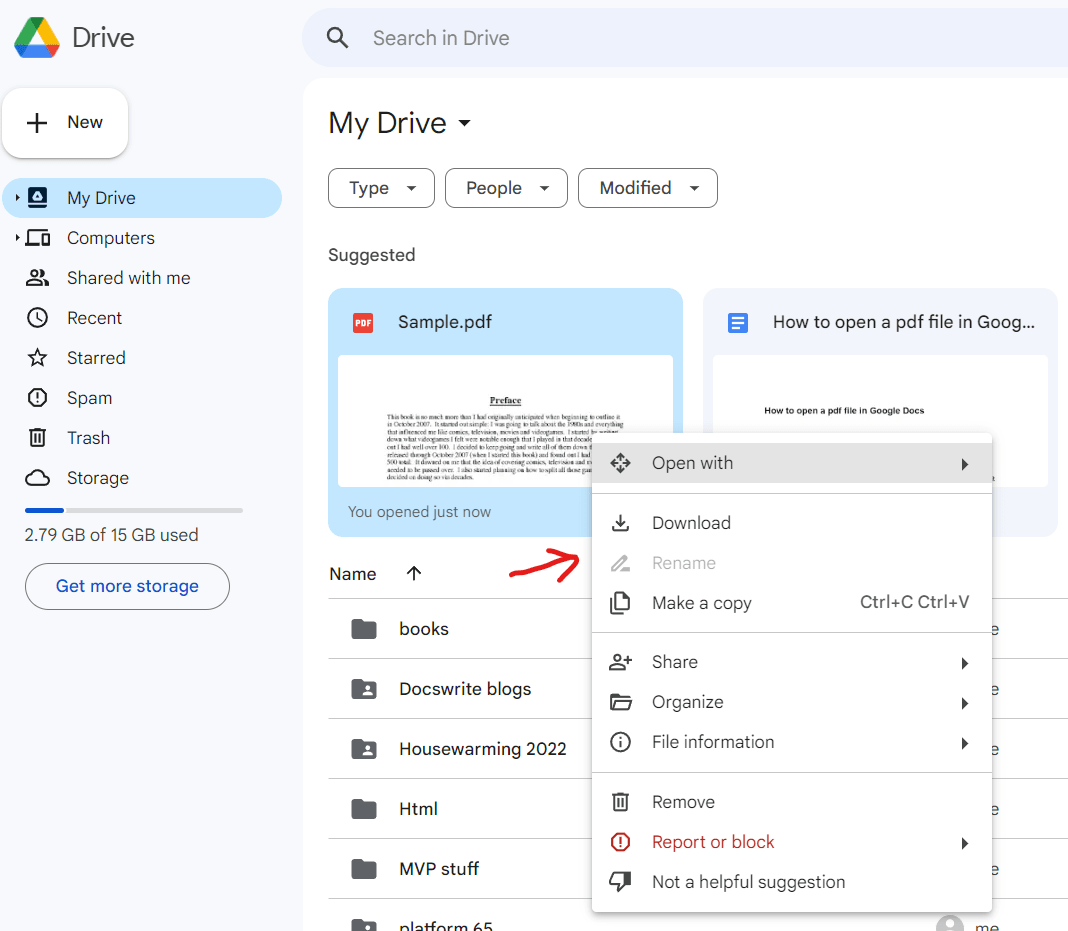1068x931 pixels.
Task: Click the Storage cloud icon
Action: point(38,477)
